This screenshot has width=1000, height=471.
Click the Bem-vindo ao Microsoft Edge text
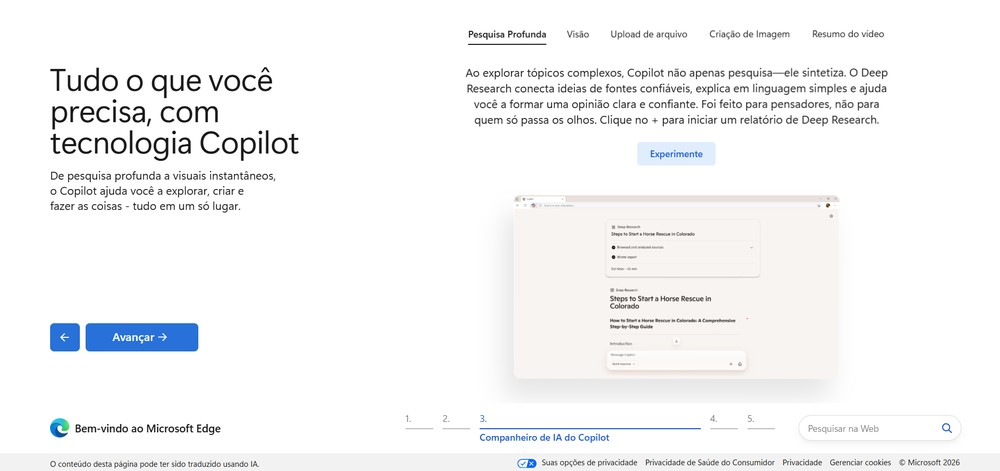[147, 429]
